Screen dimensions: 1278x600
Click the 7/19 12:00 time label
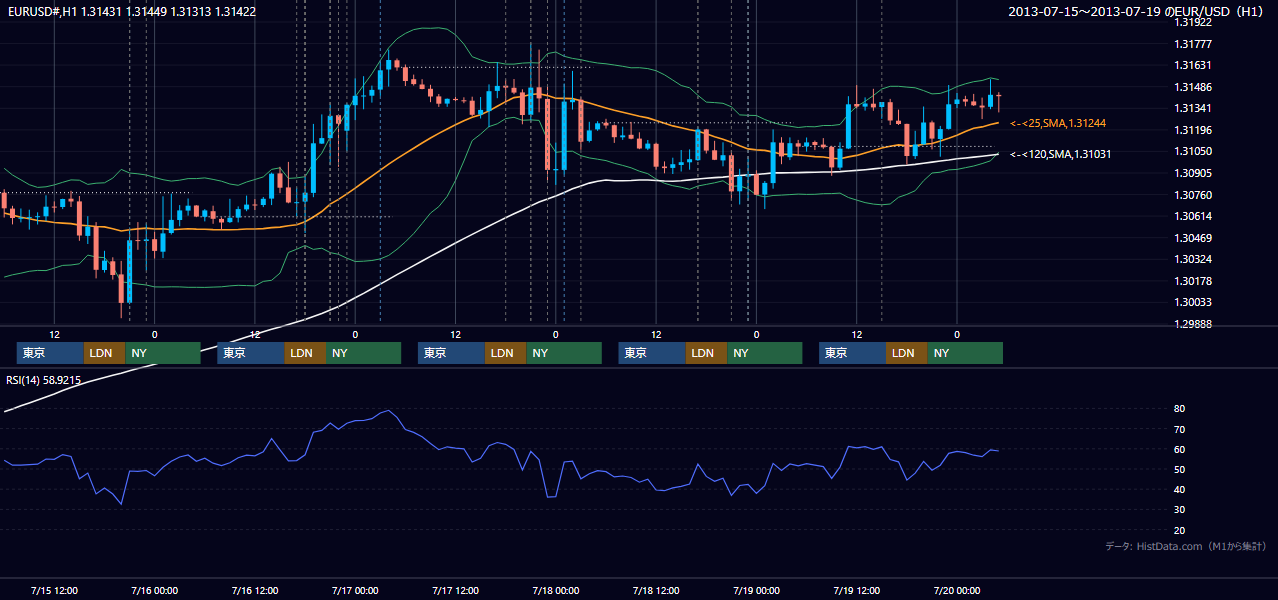(857, 590)
